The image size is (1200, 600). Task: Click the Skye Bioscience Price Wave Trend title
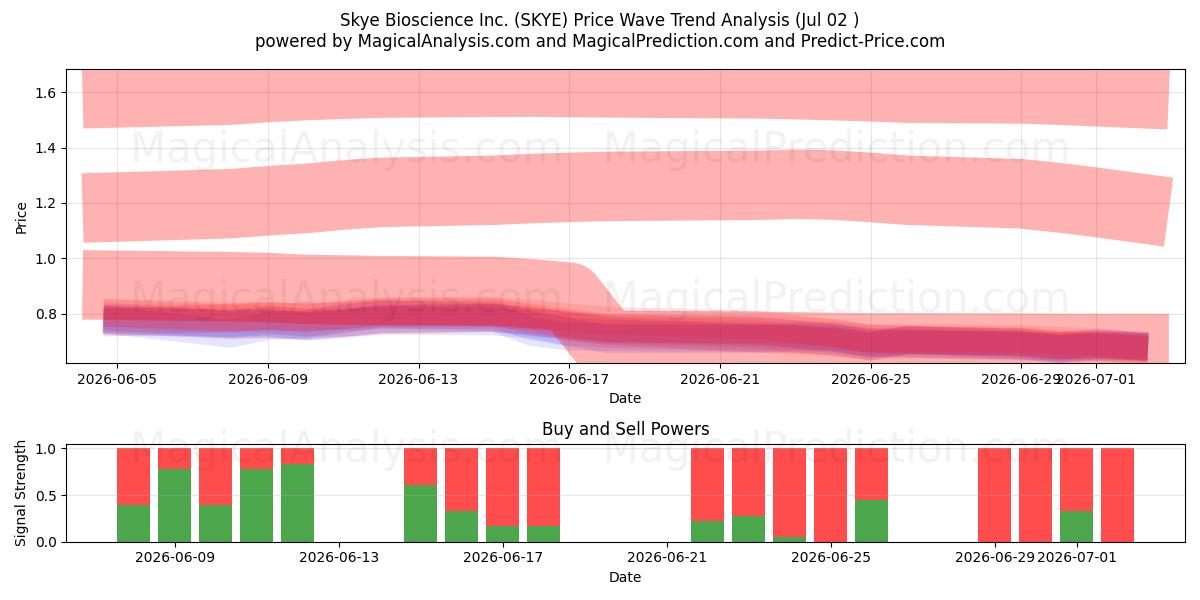tap(600, 19)
